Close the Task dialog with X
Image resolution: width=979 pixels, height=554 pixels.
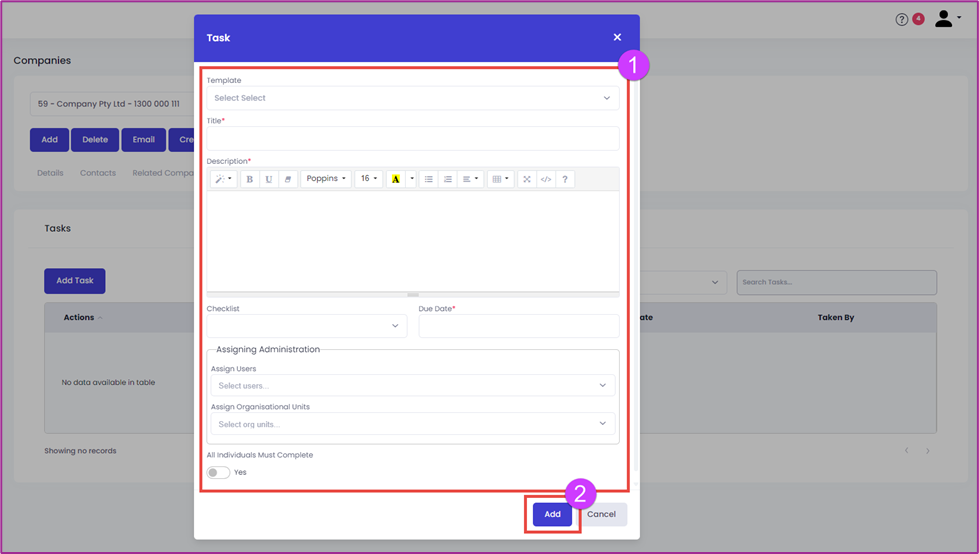coord(617,37)
